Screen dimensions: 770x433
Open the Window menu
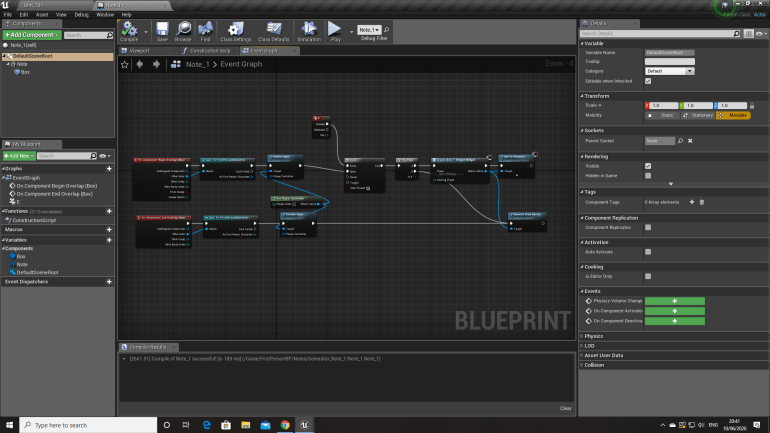click(x=105, y=15)
